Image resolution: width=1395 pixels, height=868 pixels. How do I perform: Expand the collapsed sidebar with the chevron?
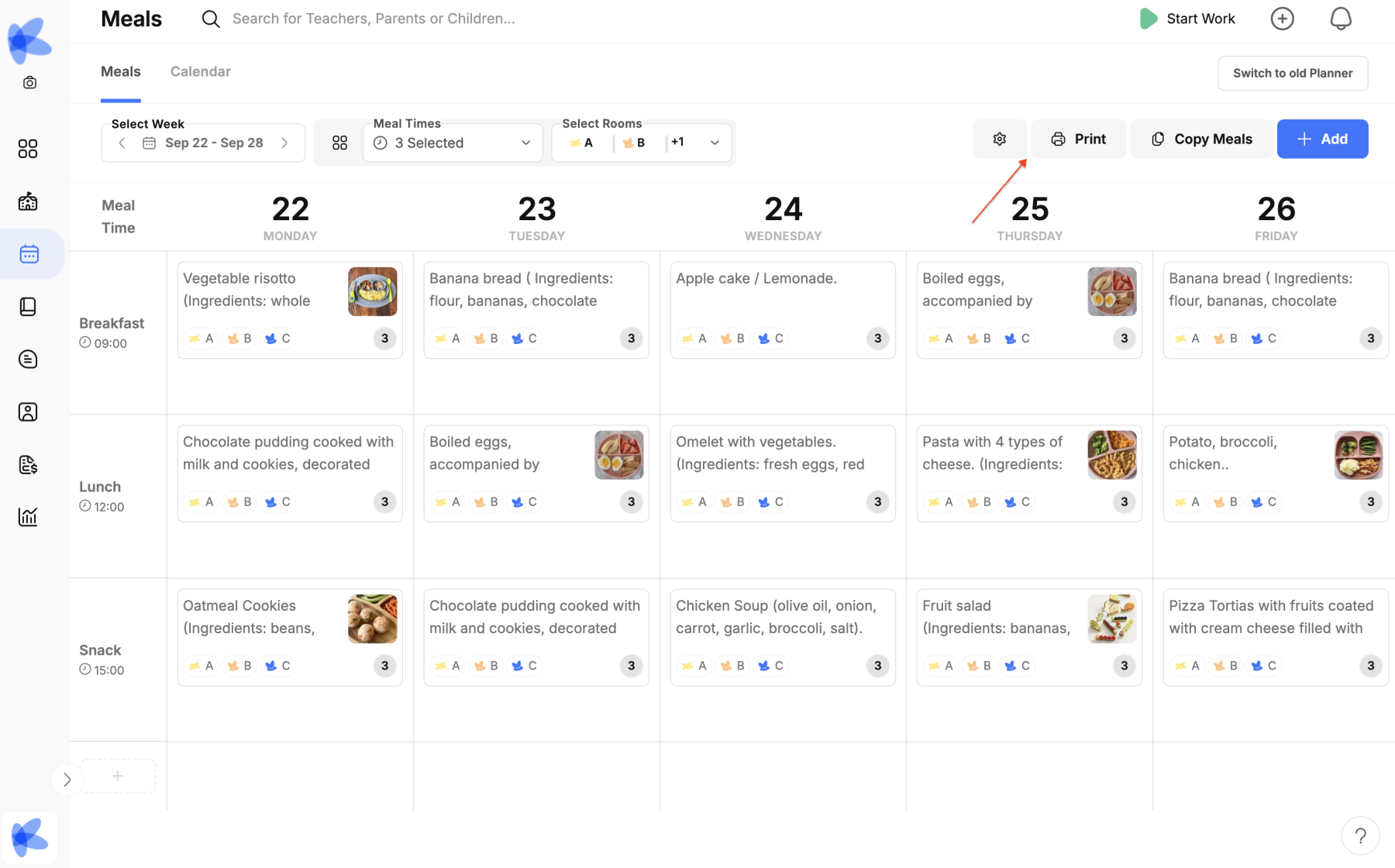[67, 780]
